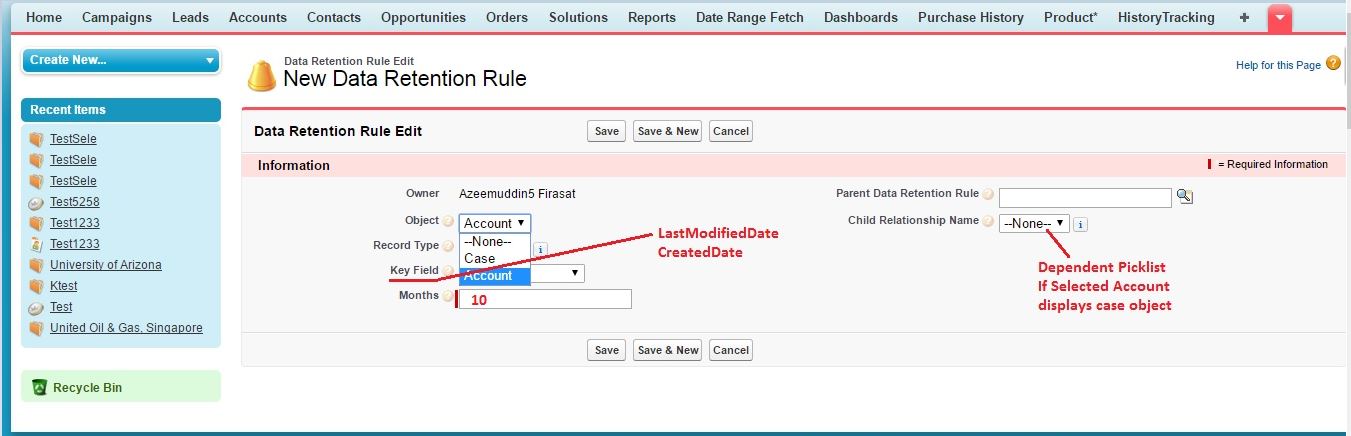Open the HistoryTracking tab
The height and width of the screenshot is (436, 1351).
pos(1166,17)
